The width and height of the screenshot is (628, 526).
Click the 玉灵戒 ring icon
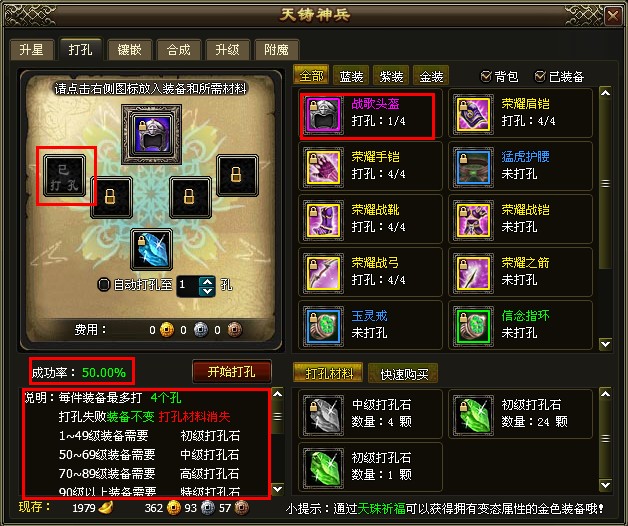(x=323, y=326)
